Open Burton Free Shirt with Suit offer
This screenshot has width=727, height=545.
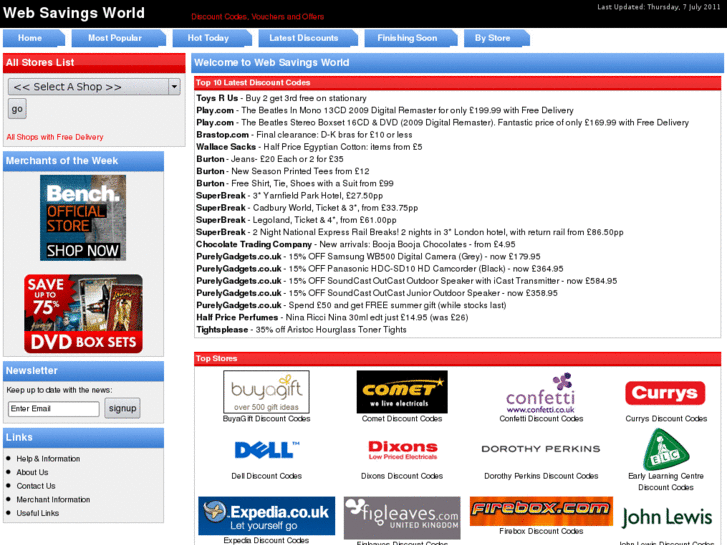pos(295,184)
